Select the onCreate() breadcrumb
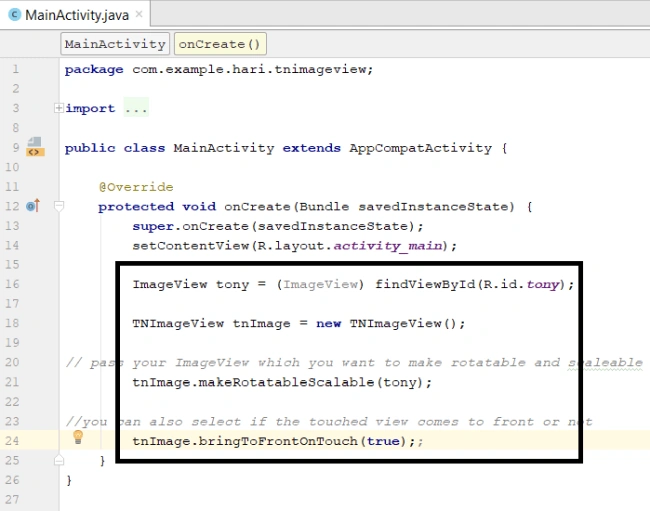This screenshot has width=650, height=511. click(x=220, y=44)
